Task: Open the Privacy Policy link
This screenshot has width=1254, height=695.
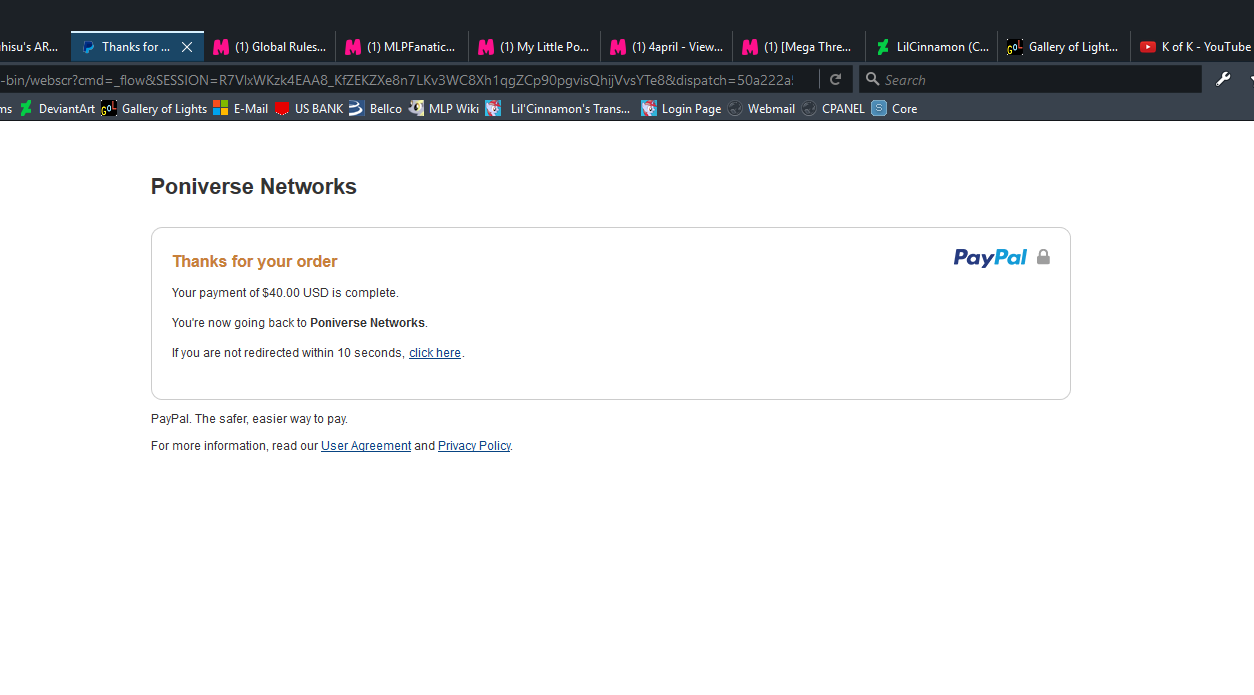Action: [x=474, y=446]
